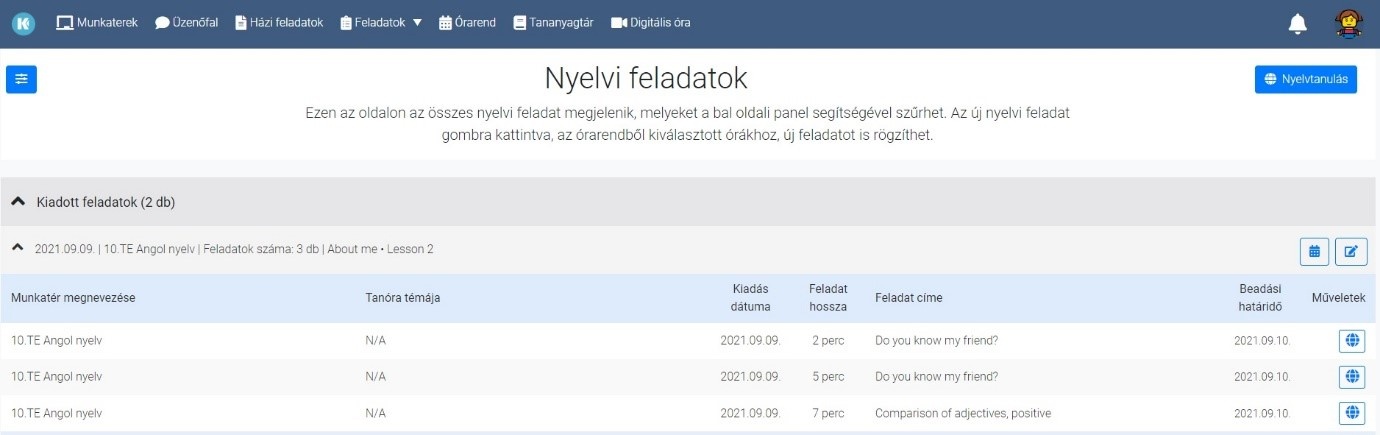Click the K logo home icon
1380x435 pixels.
click(x=23, y=22)
